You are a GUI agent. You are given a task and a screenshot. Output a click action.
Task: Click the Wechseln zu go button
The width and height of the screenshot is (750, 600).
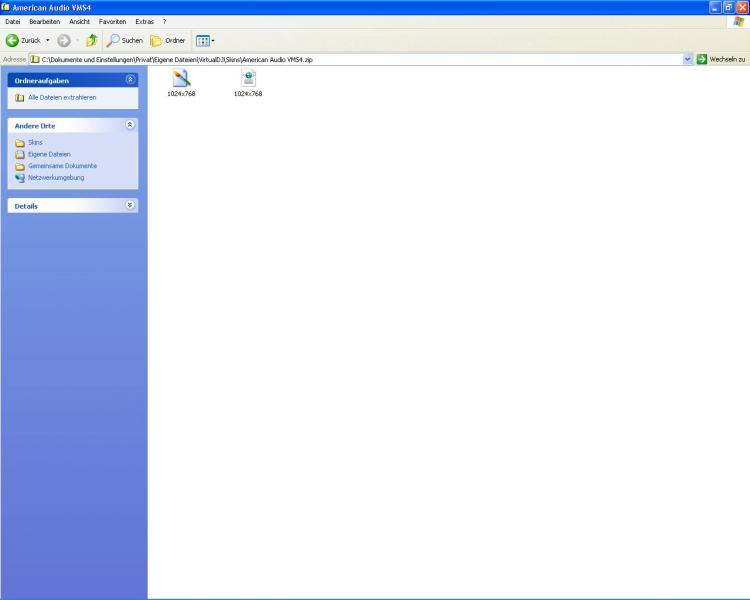pyautogui.click(x=721, y=59)
